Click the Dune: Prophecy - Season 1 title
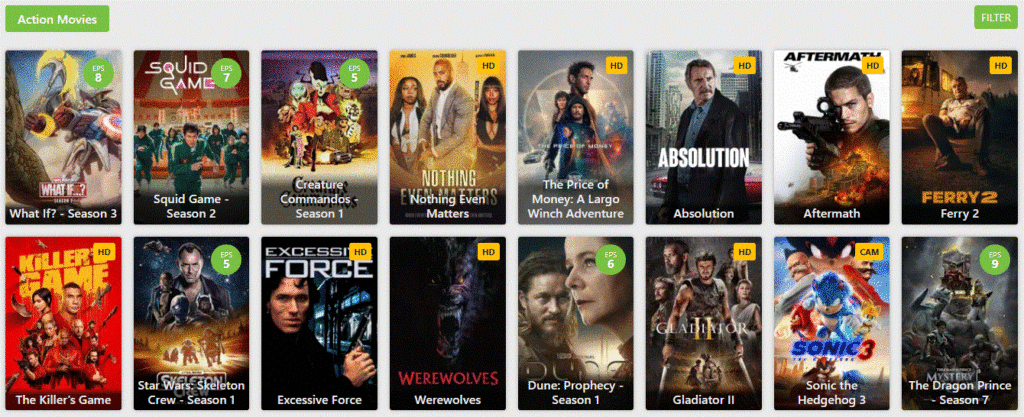The image size is (1024, 417). click(x=575, y=392)
